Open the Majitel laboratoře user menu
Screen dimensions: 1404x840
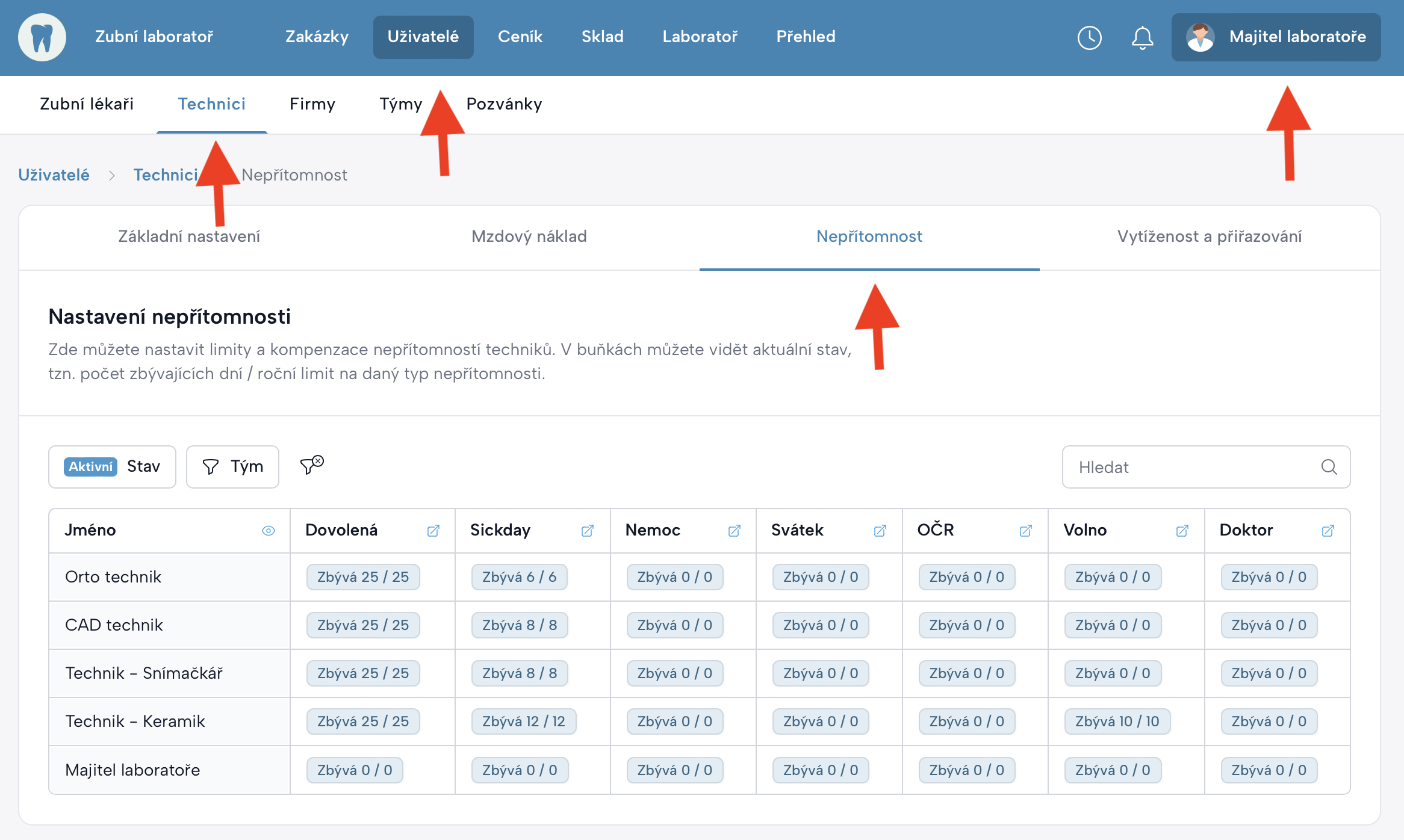pos(1276,37)
